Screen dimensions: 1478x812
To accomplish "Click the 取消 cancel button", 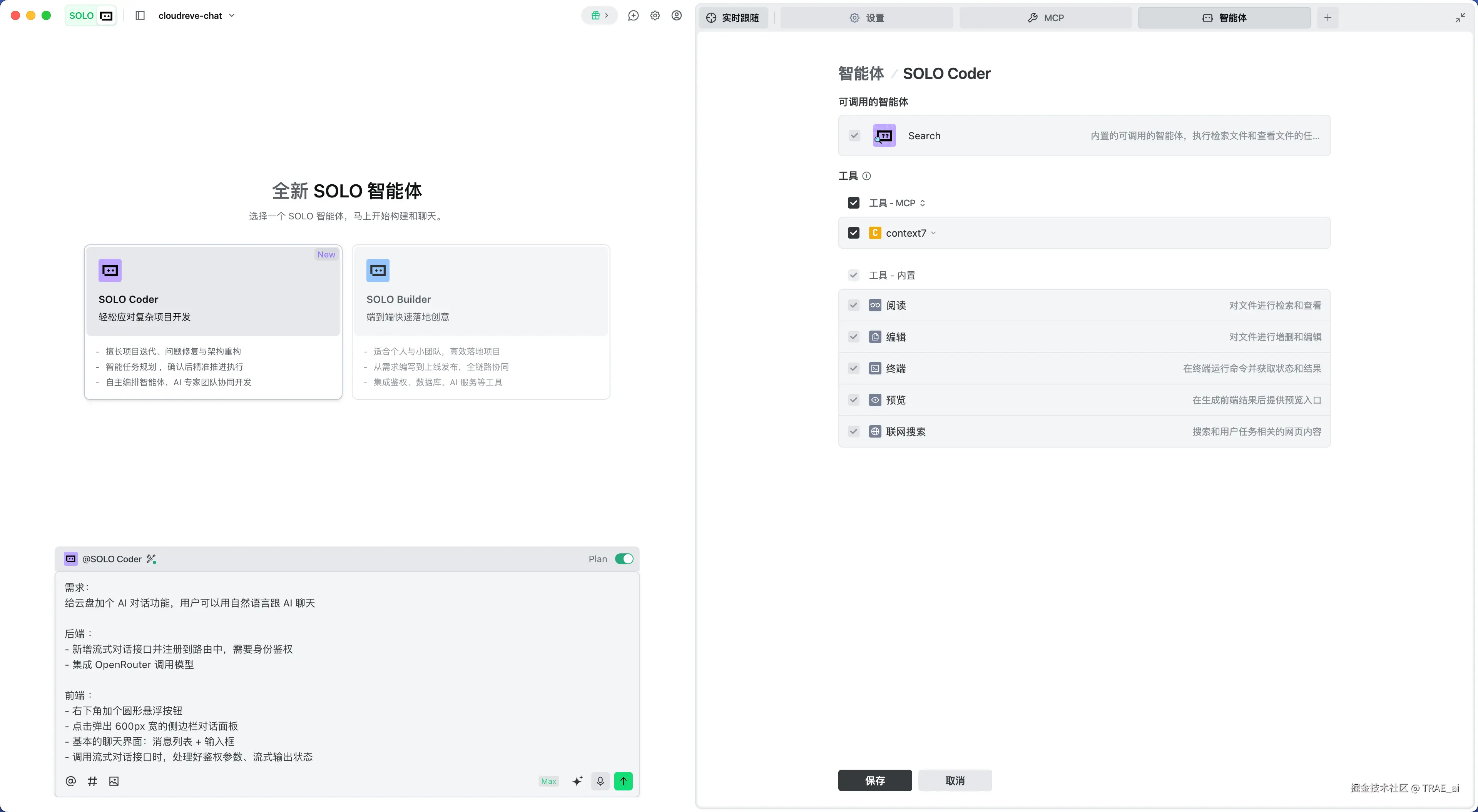I will coord(955,780).
